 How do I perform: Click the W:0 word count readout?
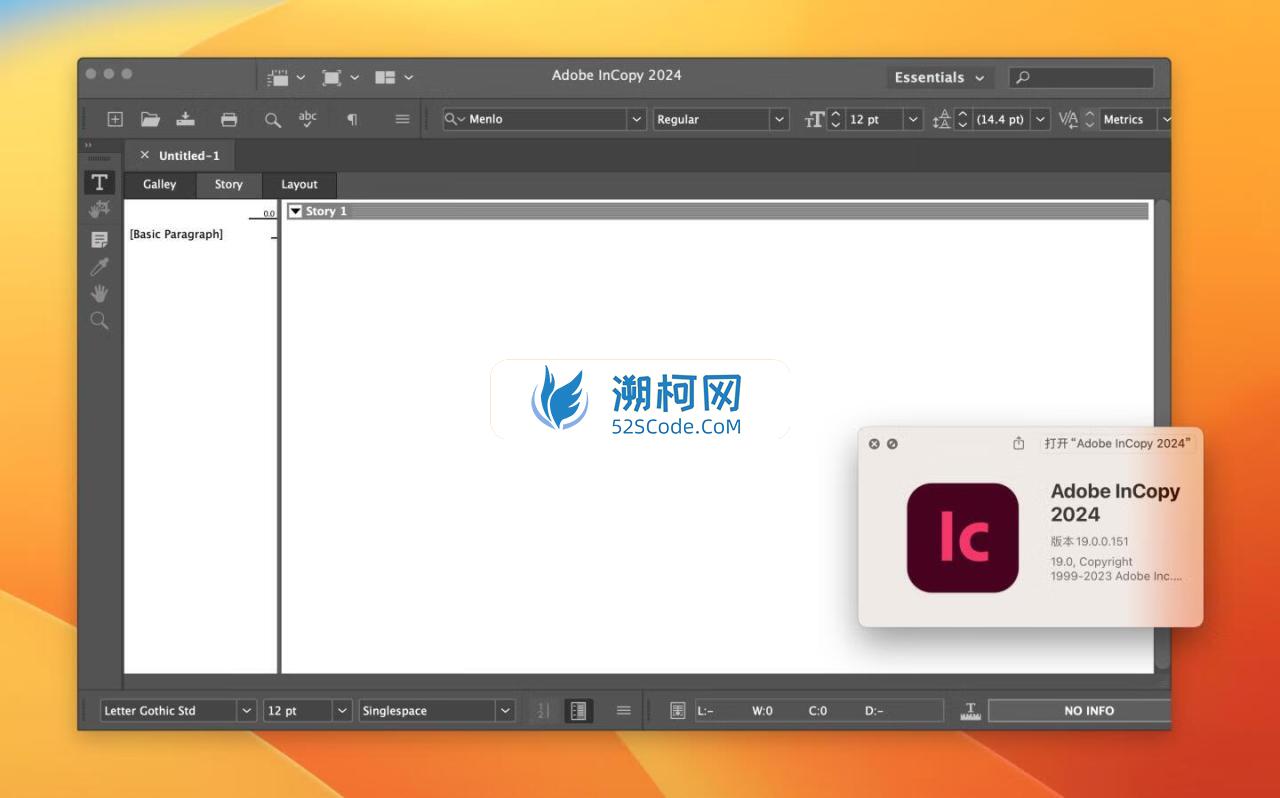tap(762, 711)
